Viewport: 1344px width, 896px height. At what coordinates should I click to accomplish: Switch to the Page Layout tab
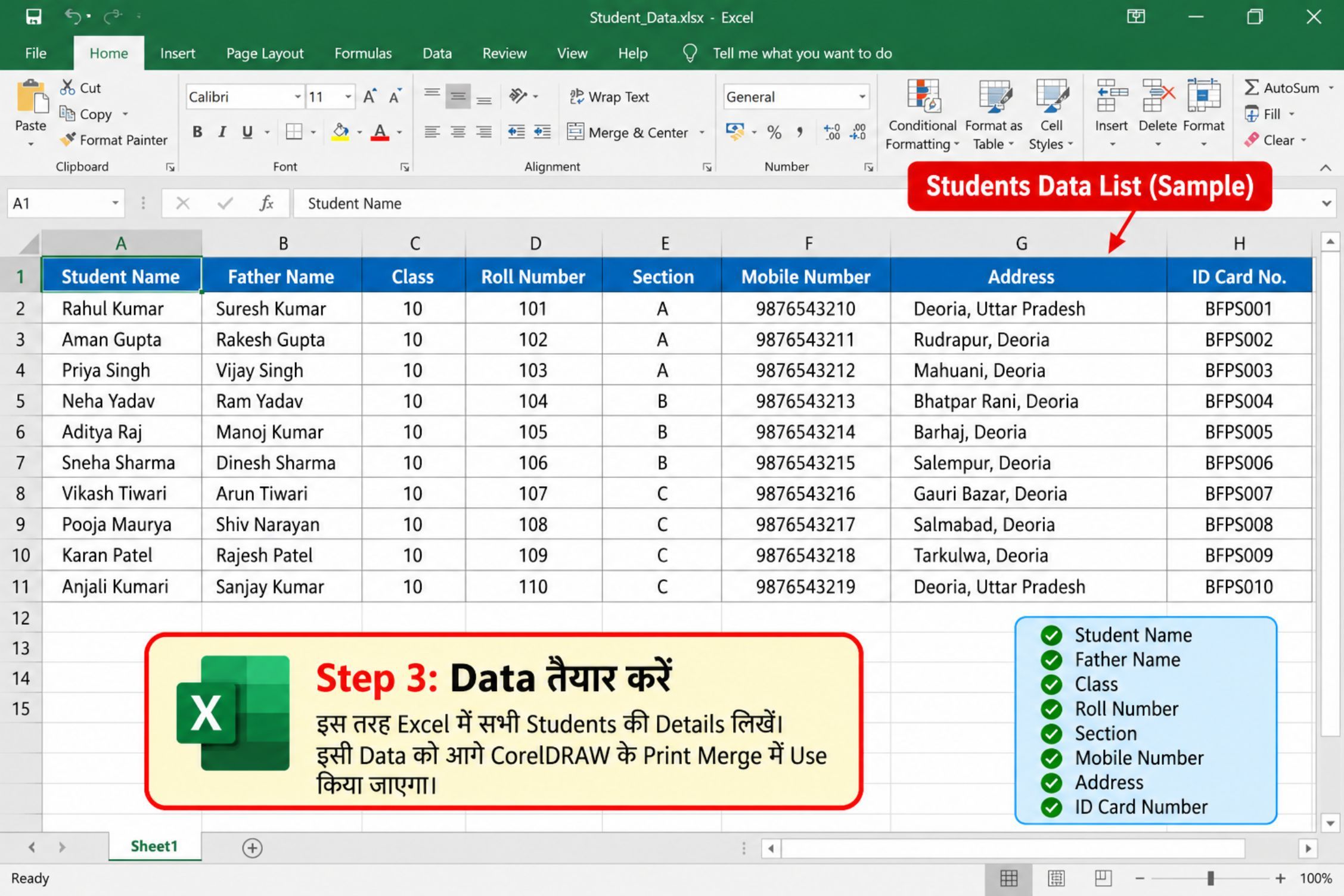265,54
